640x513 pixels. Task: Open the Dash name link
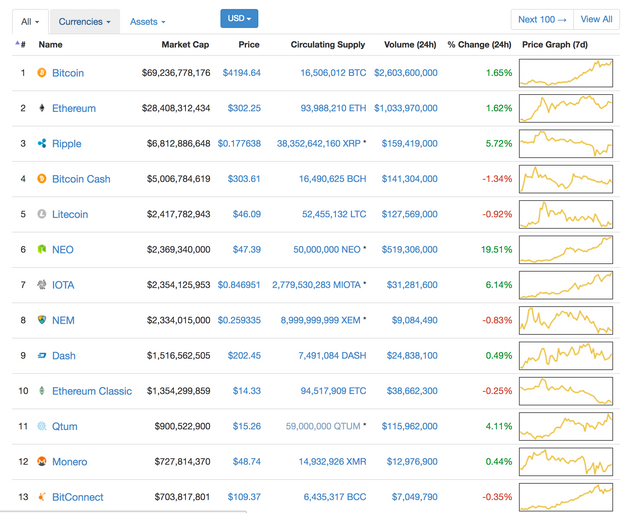(x=64, y=355)
